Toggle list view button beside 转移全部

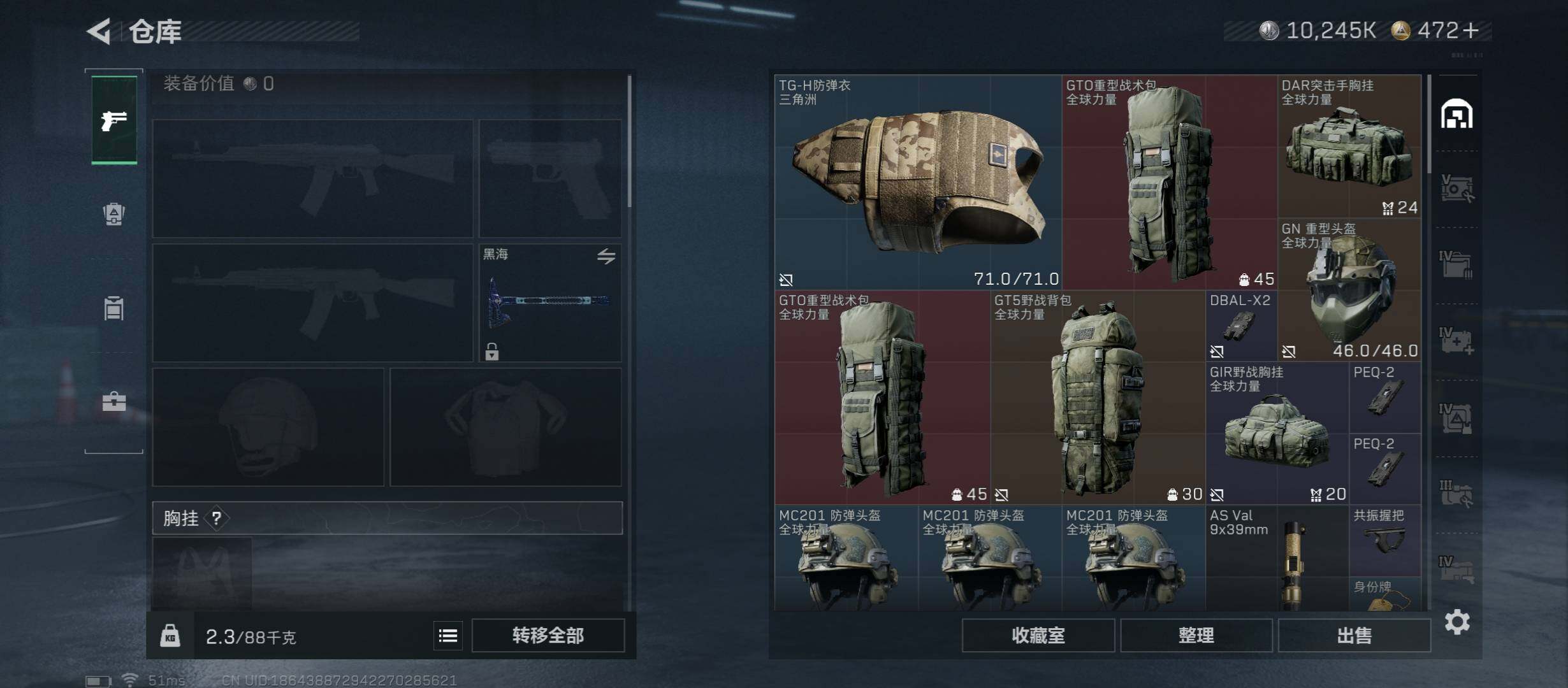click(x=448, y=636)
